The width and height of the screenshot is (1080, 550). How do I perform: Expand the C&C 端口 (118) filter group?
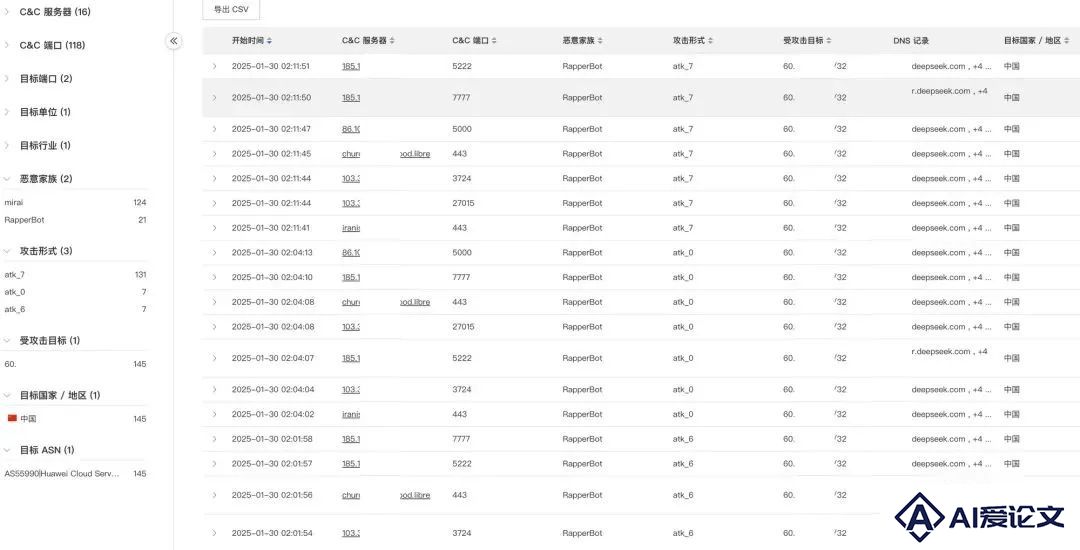(7, 45)
